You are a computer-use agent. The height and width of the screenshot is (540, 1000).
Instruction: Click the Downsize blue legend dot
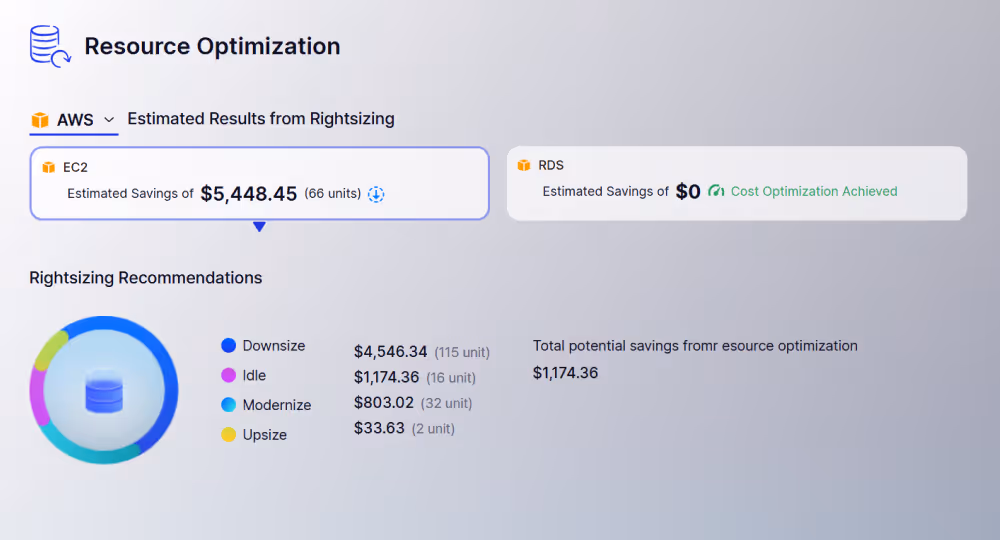(x=228, y=346)
